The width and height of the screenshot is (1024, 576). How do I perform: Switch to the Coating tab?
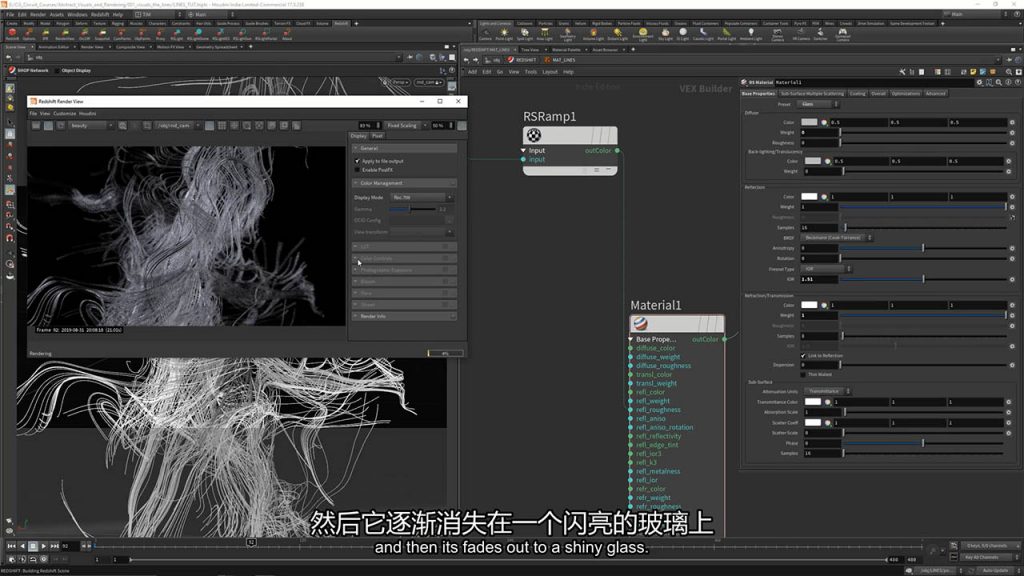click(857, 93)
